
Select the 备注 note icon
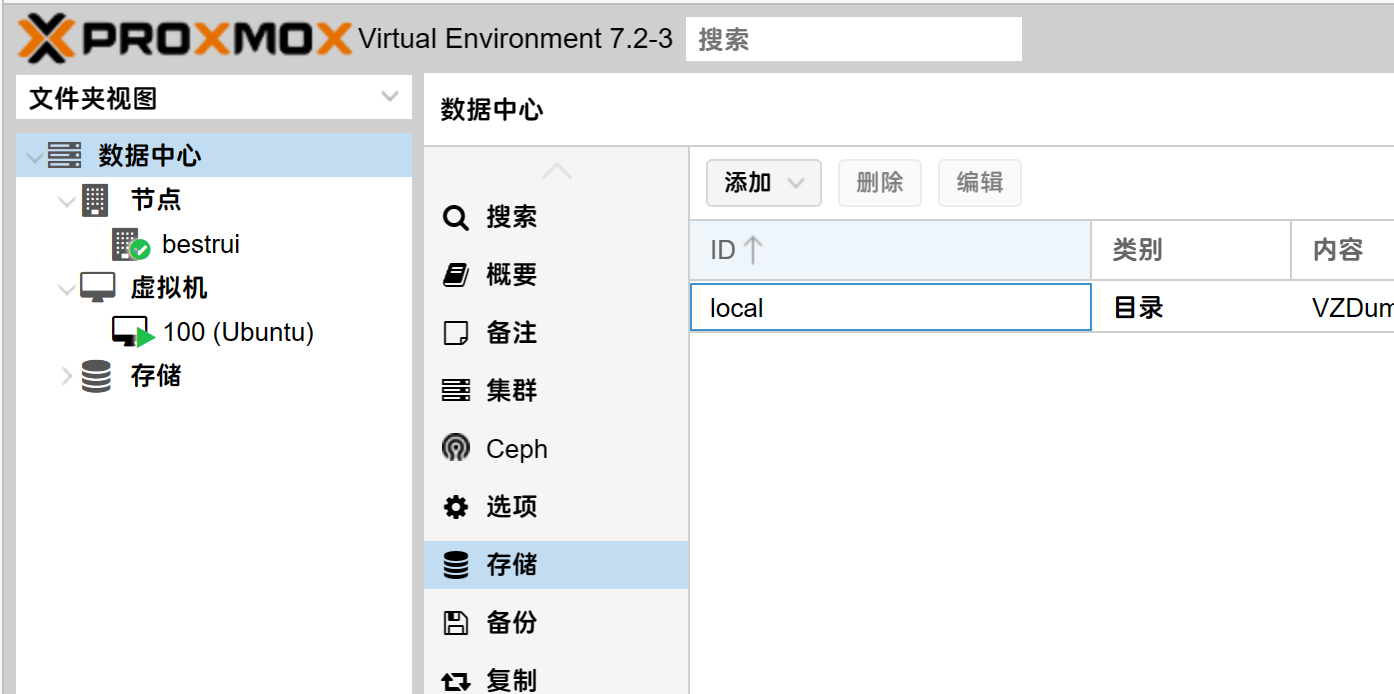coord(456,333)
